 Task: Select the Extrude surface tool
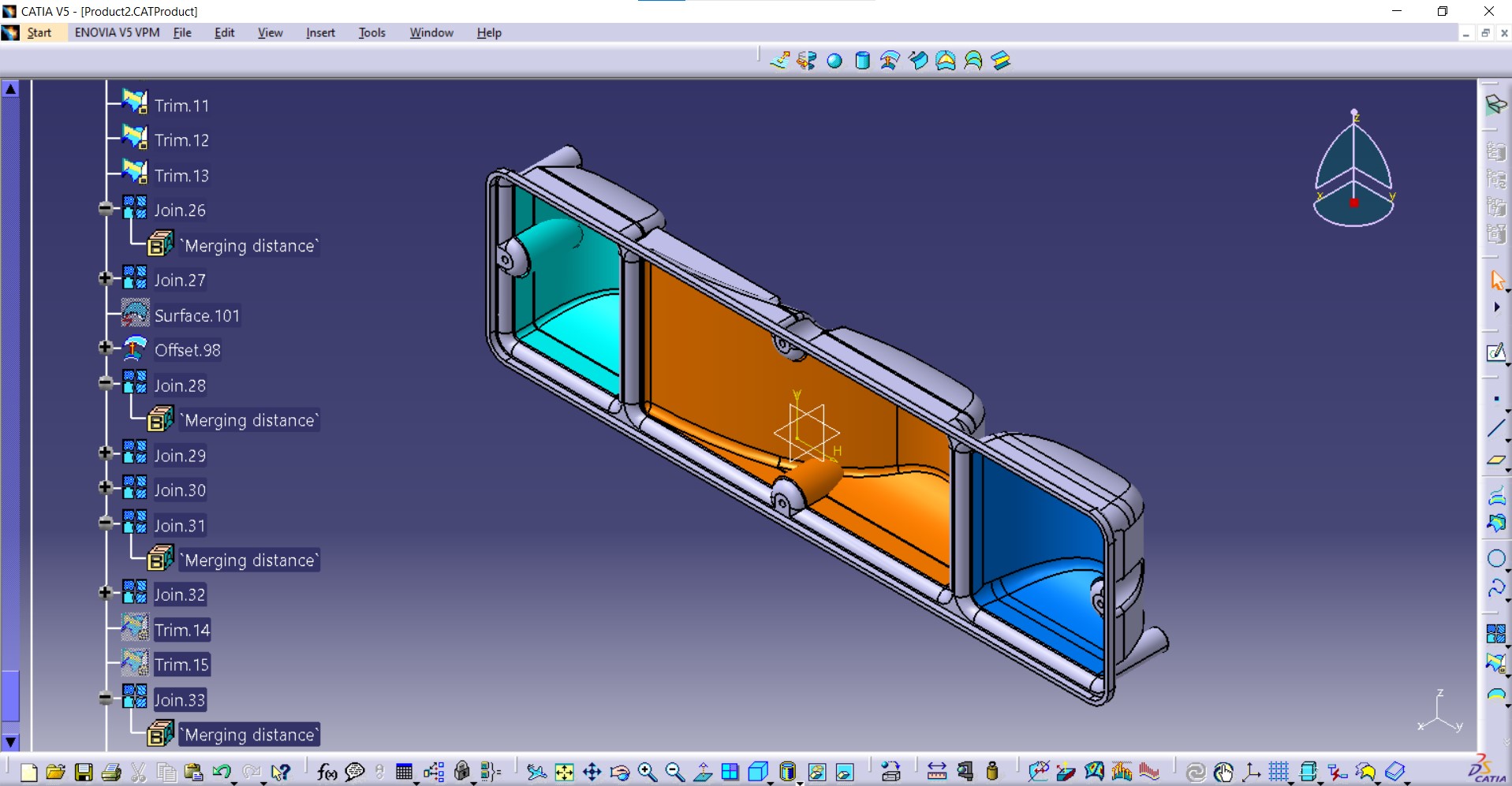[x=779, y=61]
